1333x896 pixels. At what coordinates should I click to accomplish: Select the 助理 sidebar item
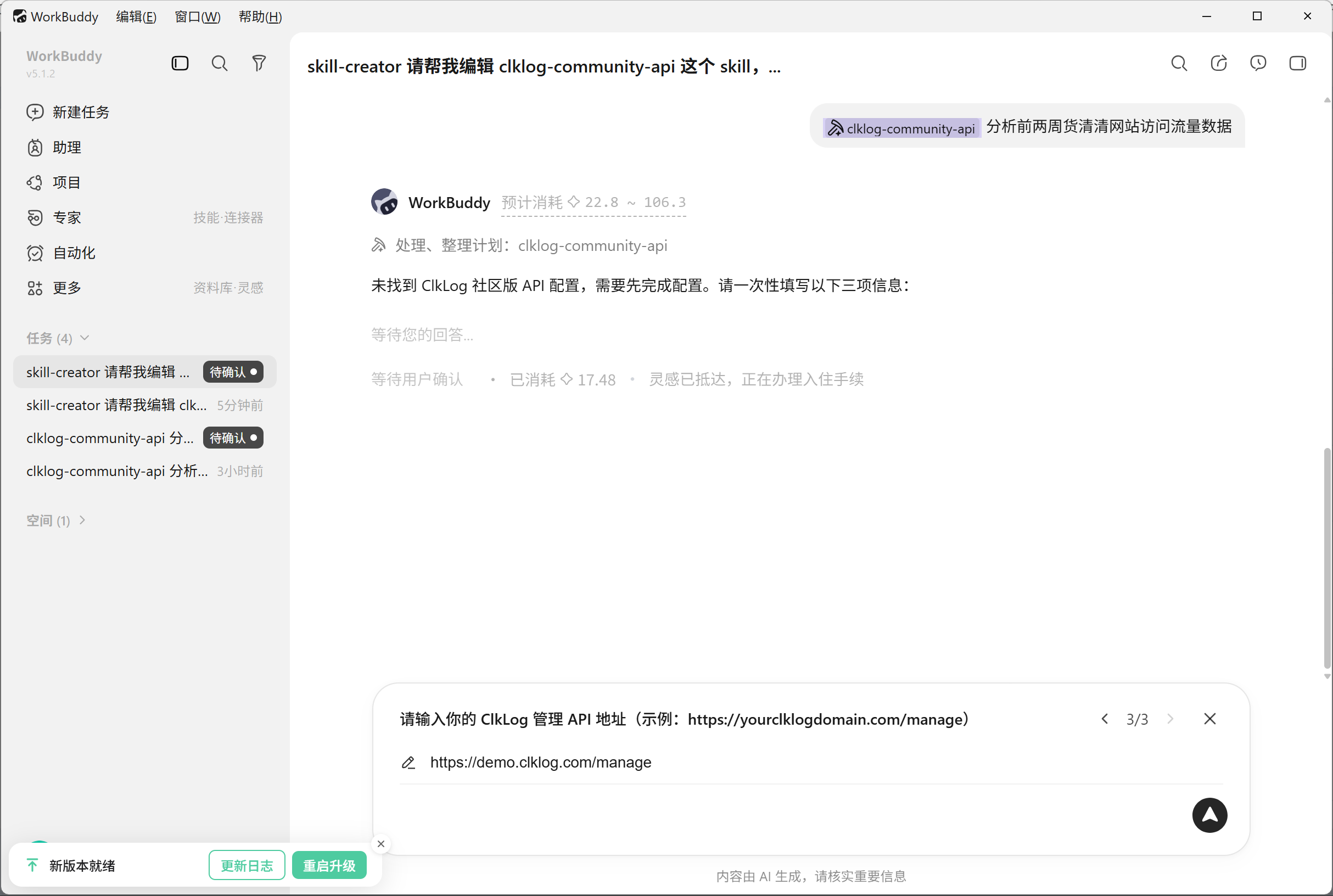[144, 148]
